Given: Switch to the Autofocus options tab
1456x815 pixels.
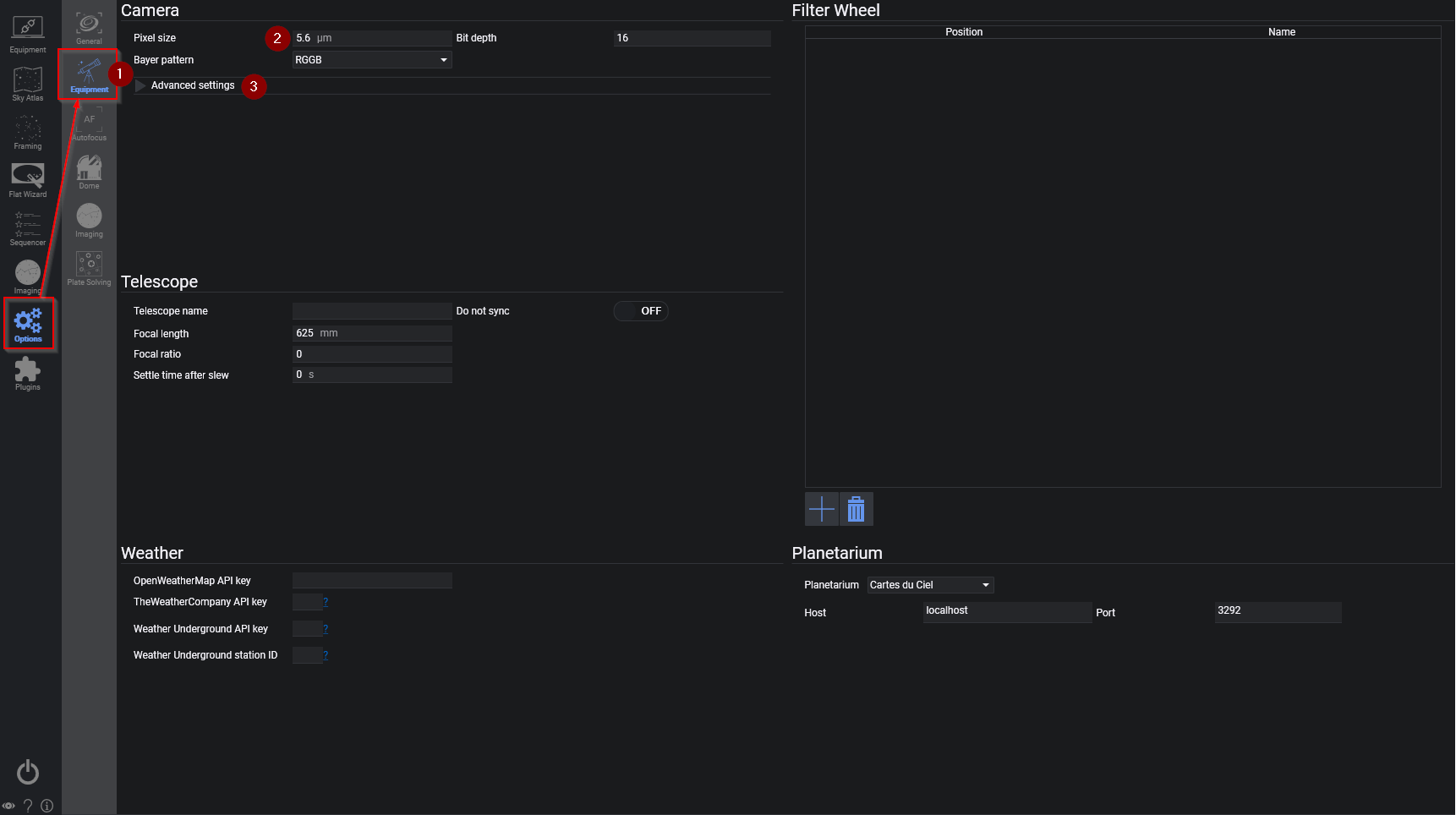Looking at the screenshot, I should click(x=89, y=125).
